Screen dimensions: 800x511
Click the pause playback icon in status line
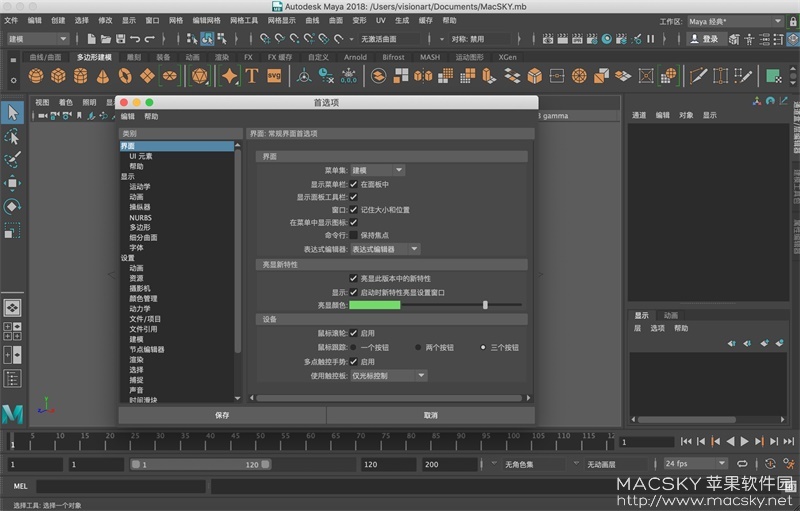click(651, 39)
